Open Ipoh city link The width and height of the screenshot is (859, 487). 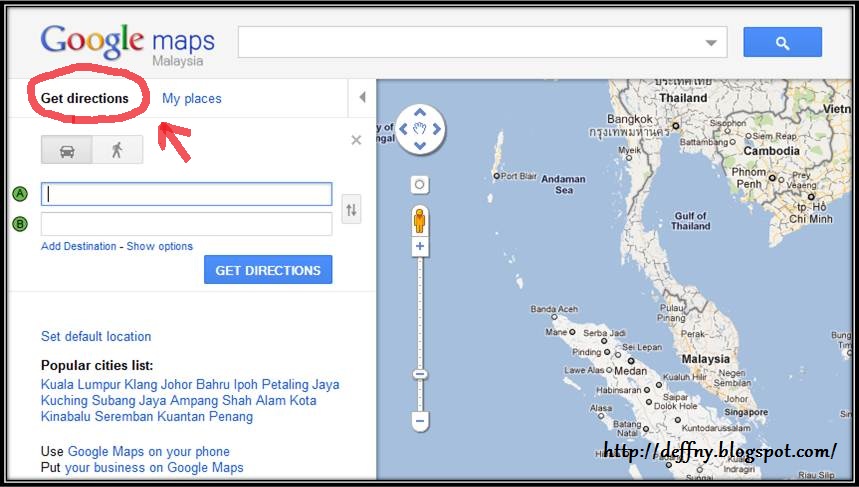[245, 385]
